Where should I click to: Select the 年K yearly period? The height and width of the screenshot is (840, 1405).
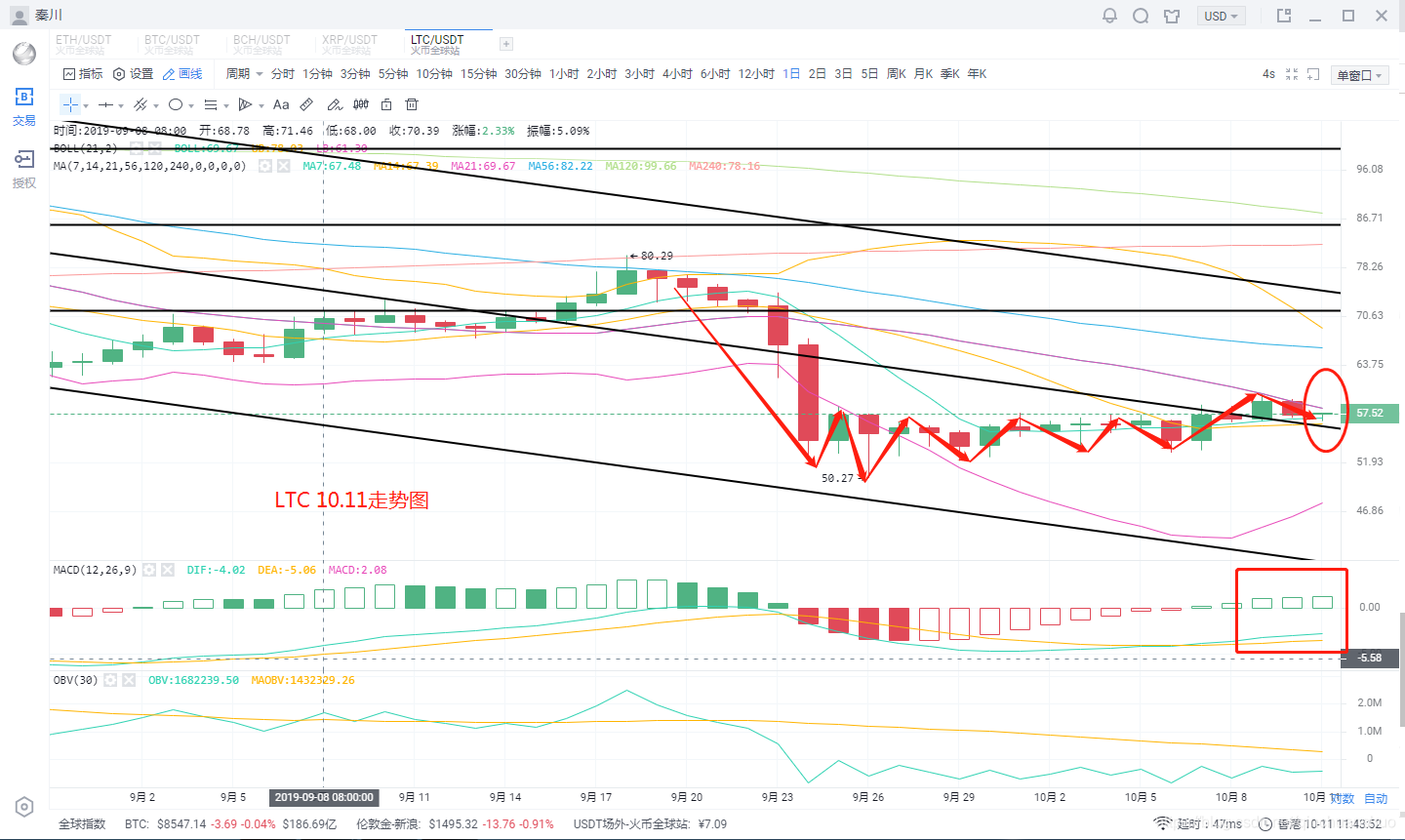click(977, 74)
